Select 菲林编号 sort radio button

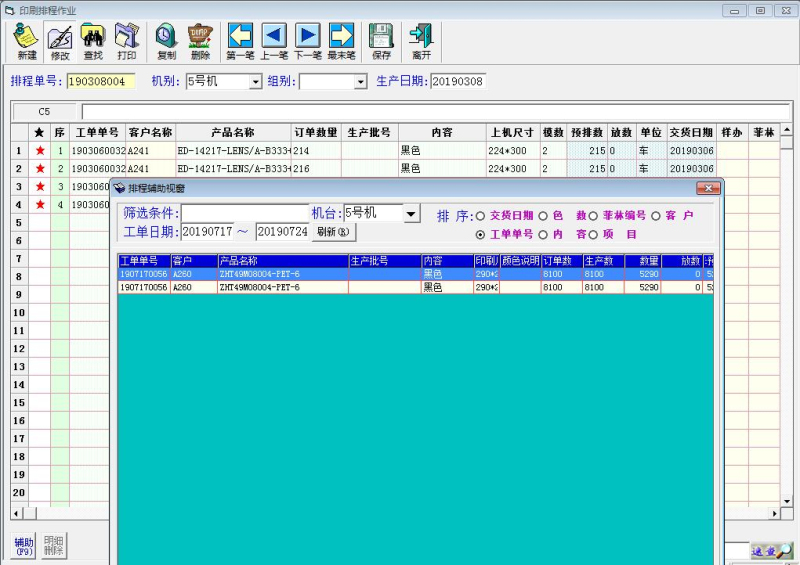click(x=593, y=216)
